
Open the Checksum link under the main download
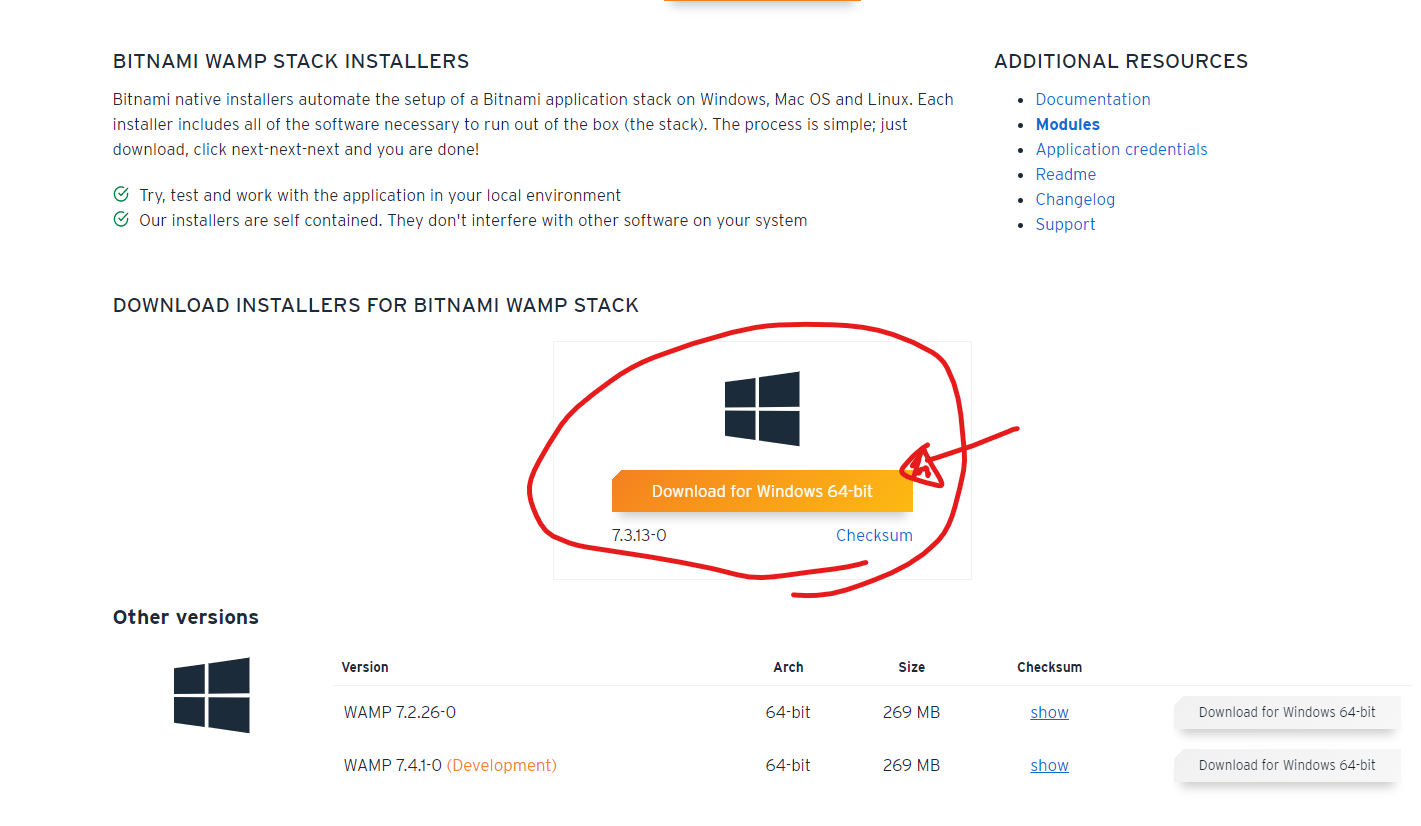pos(874,535)
